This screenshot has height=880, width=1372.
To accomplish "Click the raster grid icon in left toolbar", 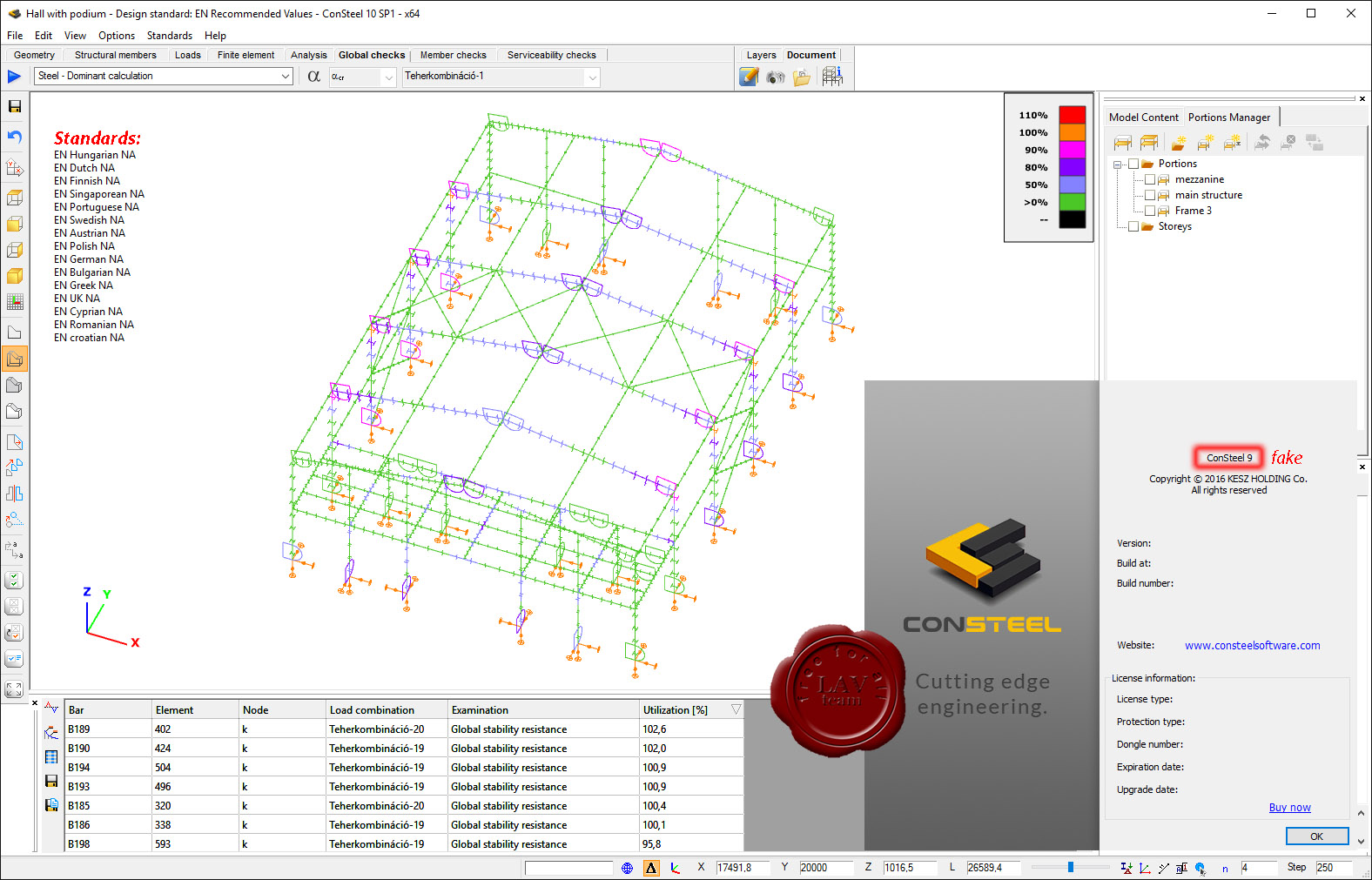I will click(15, 302).
